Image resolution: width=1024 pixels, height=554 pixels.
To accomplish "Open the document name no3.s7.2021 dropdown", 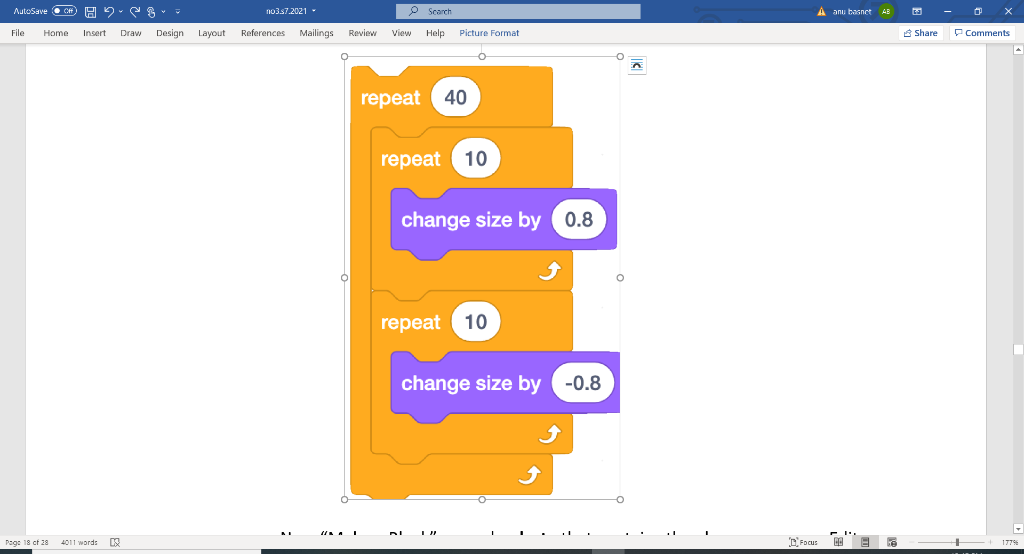I will tap(291, 11).
